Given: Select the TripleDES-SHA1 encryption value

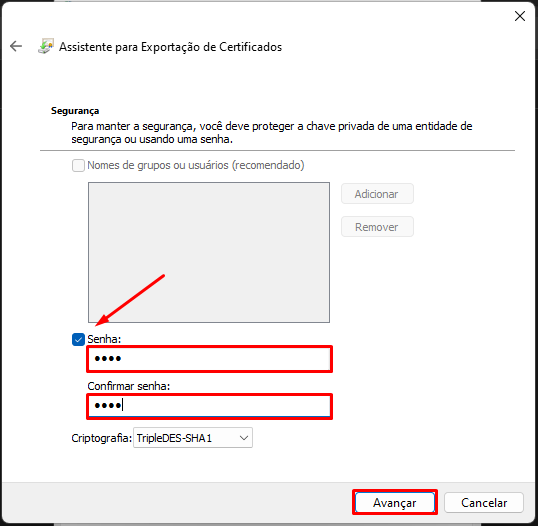Looking at the screenshot, I should point(174,438).
